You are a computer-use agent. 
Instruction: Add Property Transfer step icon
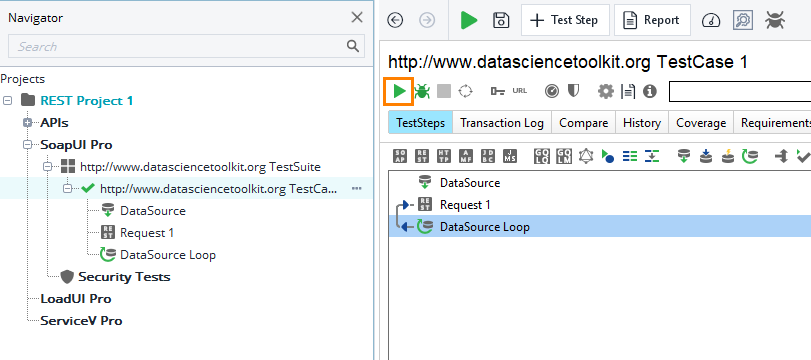(652, 156)
